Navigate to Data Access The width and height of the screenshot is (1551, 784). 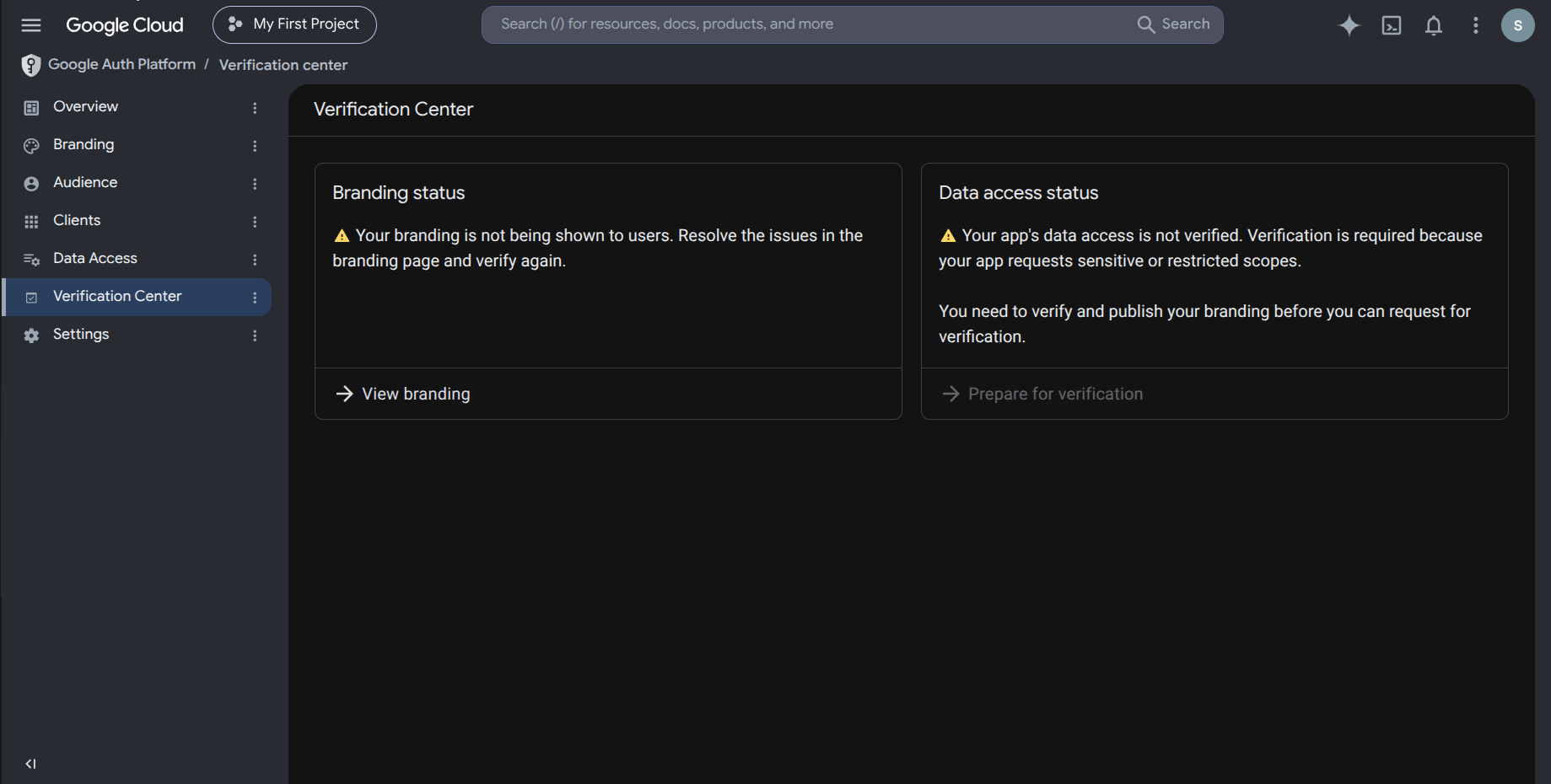click(x=137, y=259)
